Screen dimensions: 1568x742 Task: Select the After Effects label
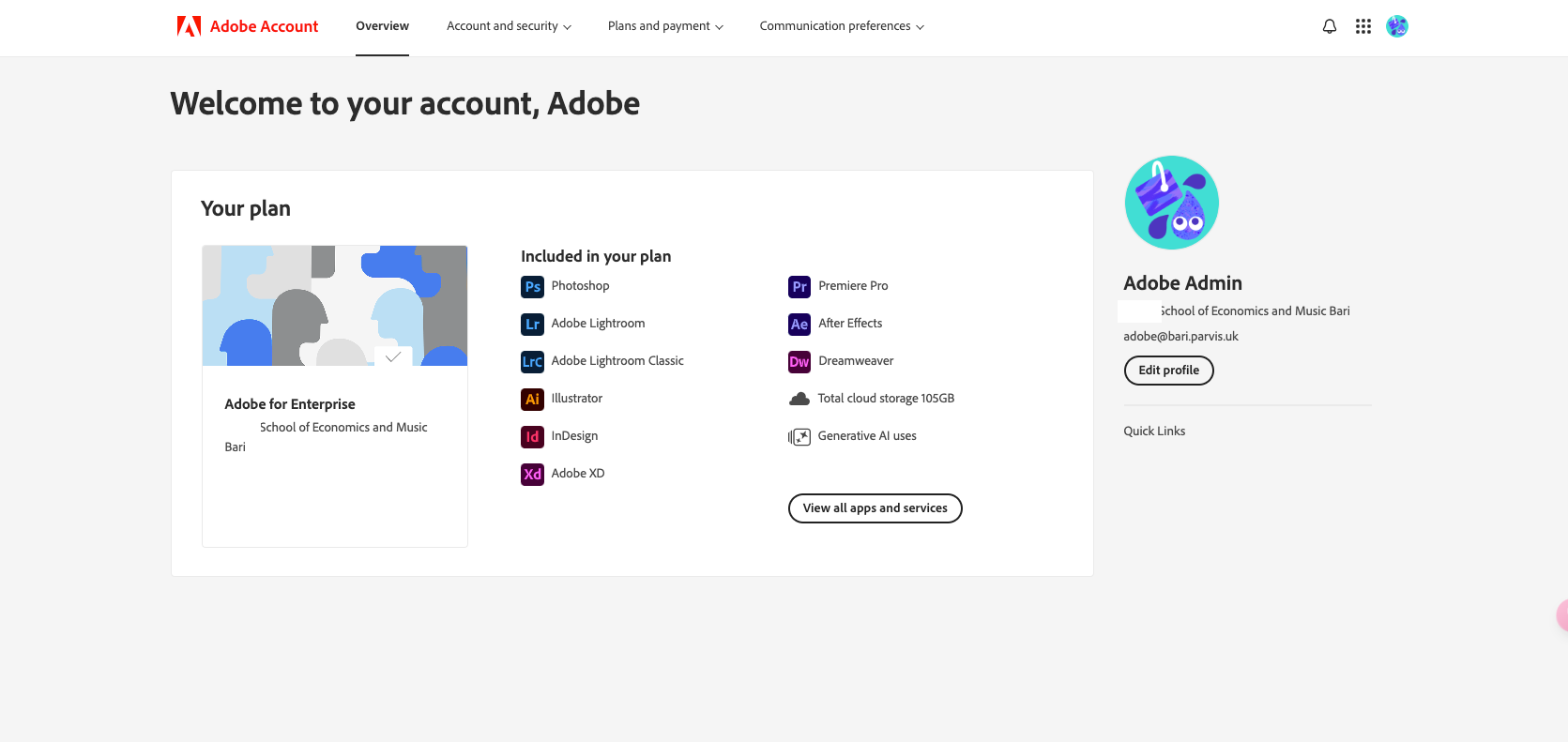850,324
